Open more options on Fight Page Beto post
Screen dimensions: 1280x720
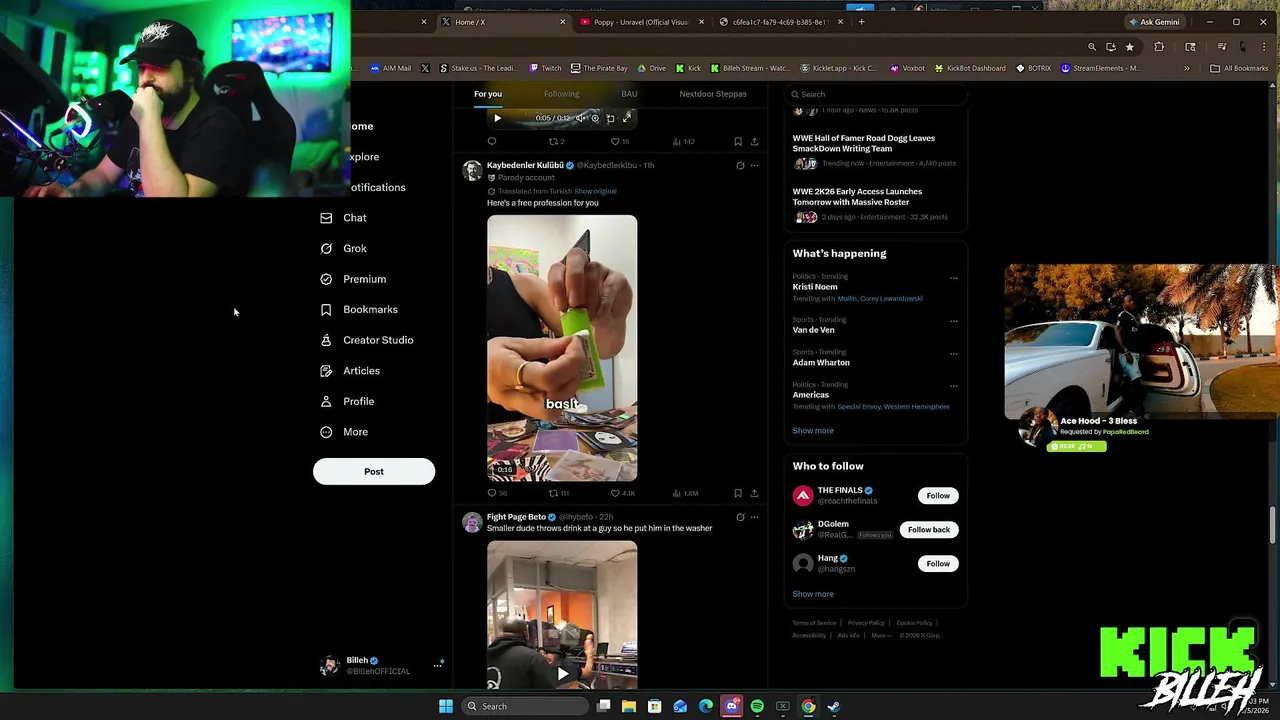pyautogui.click(x=754, y=517)
